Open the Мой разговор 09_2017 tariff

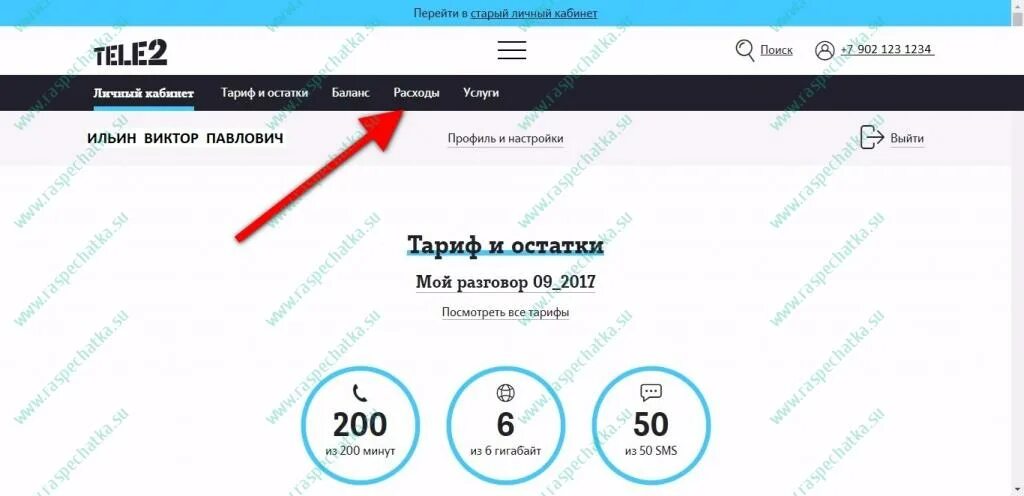(x=505, y=283)
